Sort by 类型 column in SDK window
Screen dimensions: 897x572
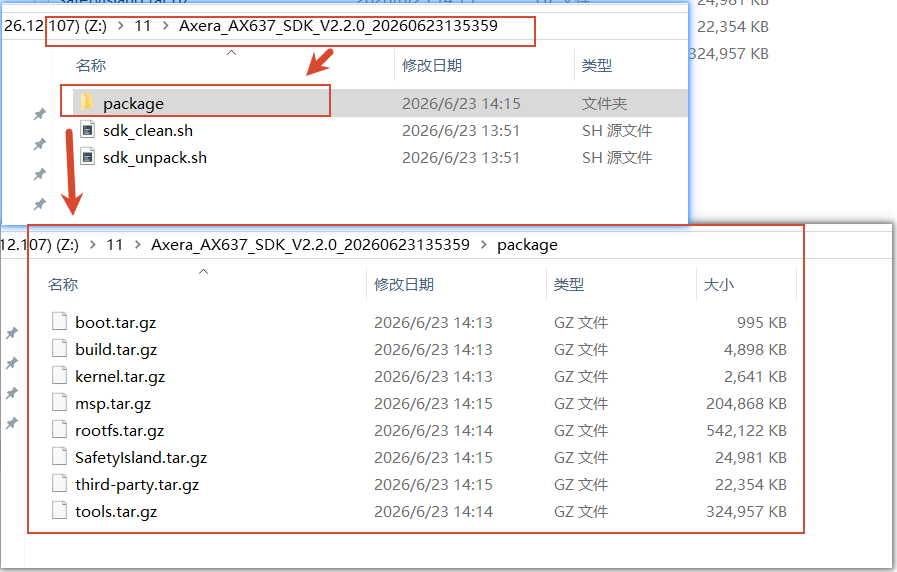pyautogui.click(x=597, y=65)
